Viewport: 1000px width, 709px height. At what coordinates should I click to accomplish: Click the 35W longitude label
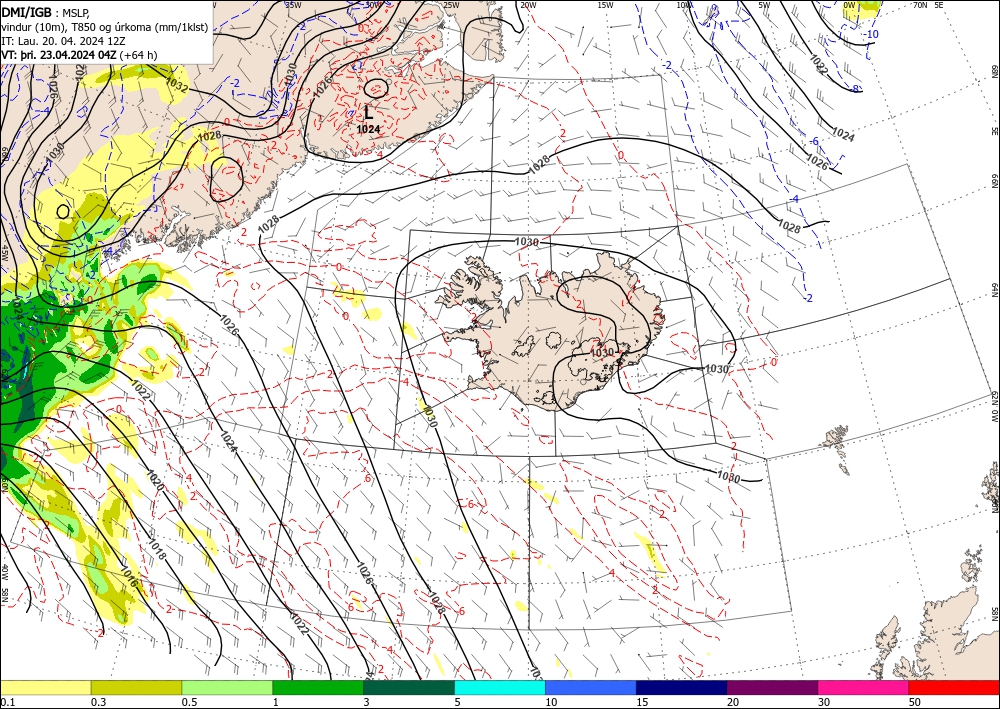[293, 4]
